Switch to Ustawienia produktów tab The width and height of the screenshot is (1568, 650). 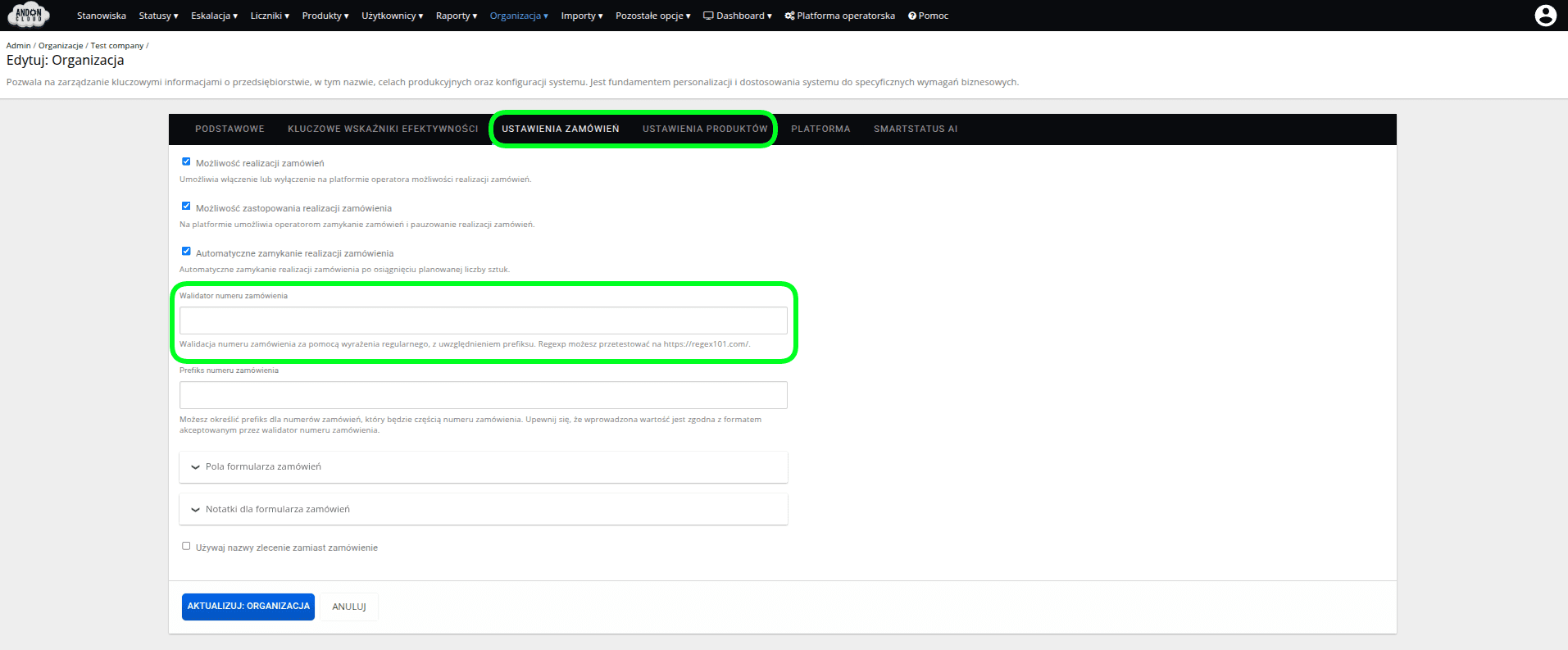click(705, 130)
